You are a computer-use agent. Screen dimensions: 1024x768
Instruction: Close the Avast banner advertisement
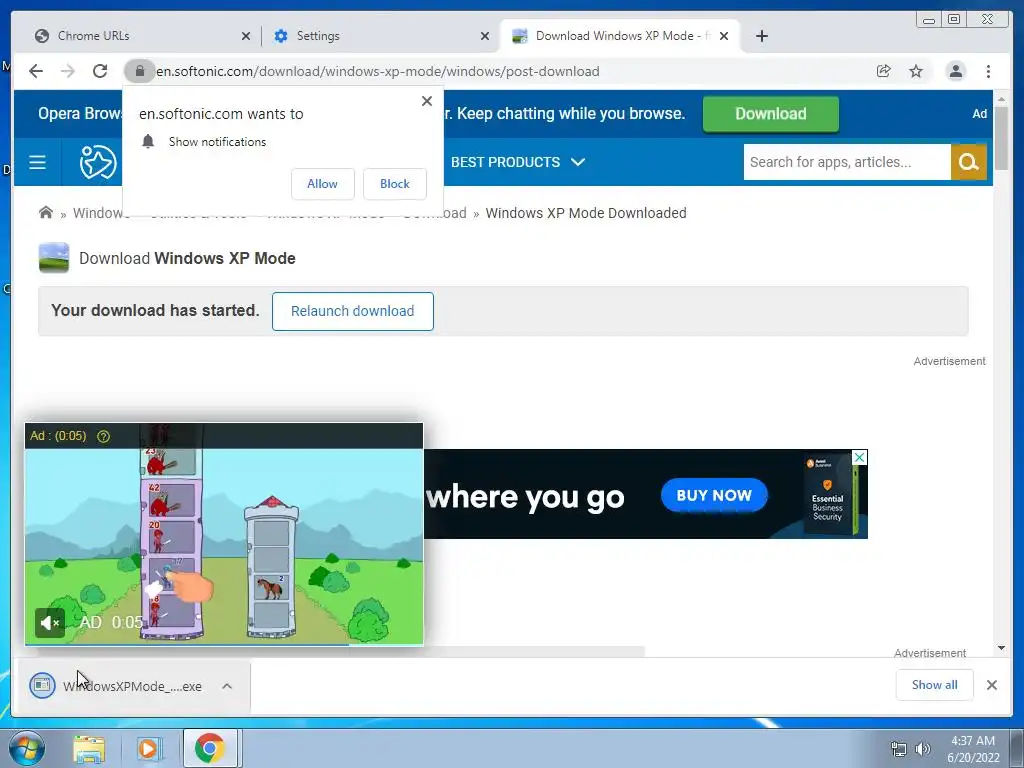[x=860, y=457]
